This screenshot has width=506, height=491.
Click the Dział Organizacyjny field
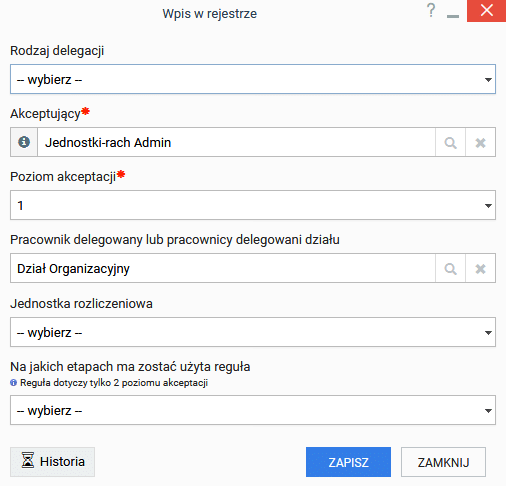coord(223,268)
